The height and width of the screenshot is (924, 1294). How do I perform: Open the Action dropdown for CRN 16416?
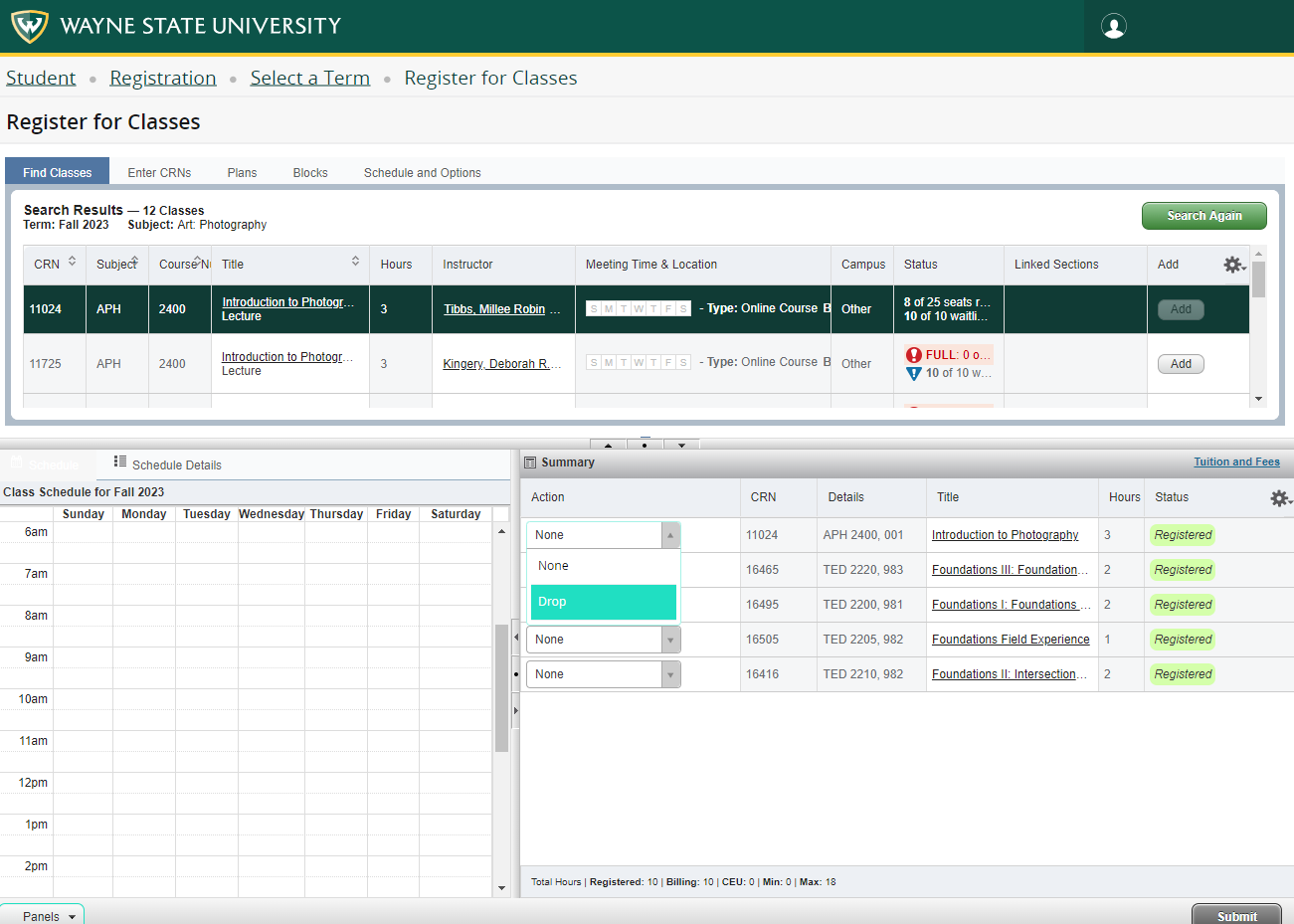click(603, 674)
